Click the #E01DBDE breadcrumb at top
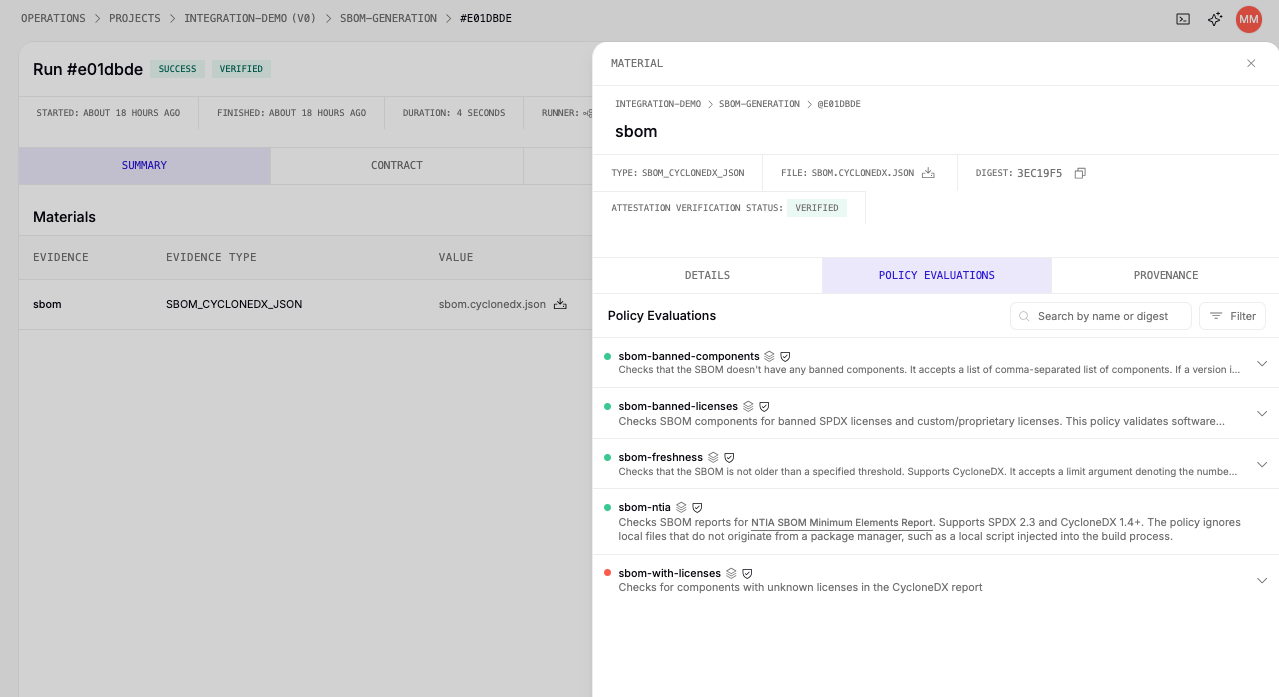1279x697 pixels. 486,18
